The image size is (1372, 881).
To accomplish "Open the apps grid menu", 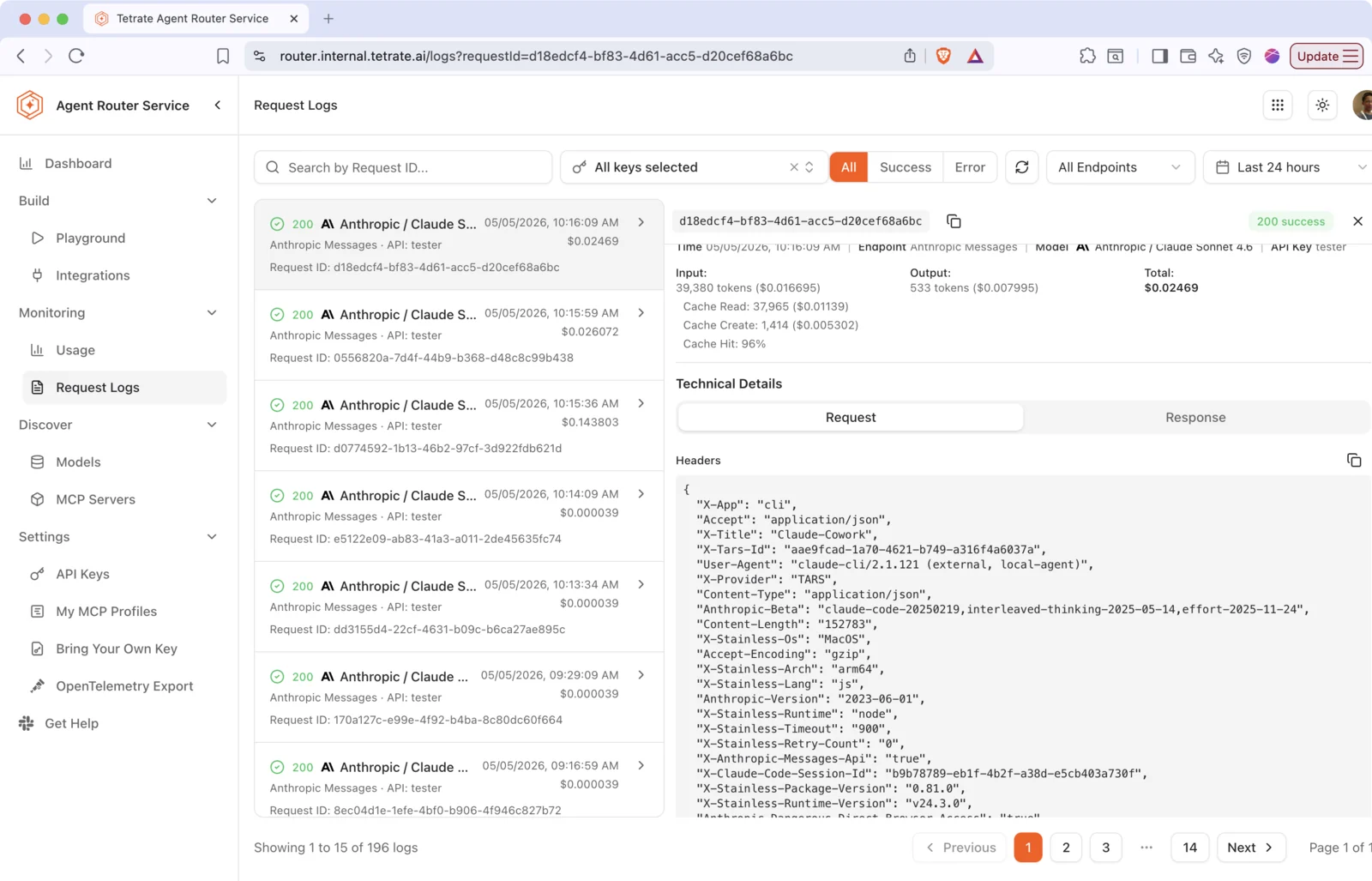I will tap(1278, 105).
